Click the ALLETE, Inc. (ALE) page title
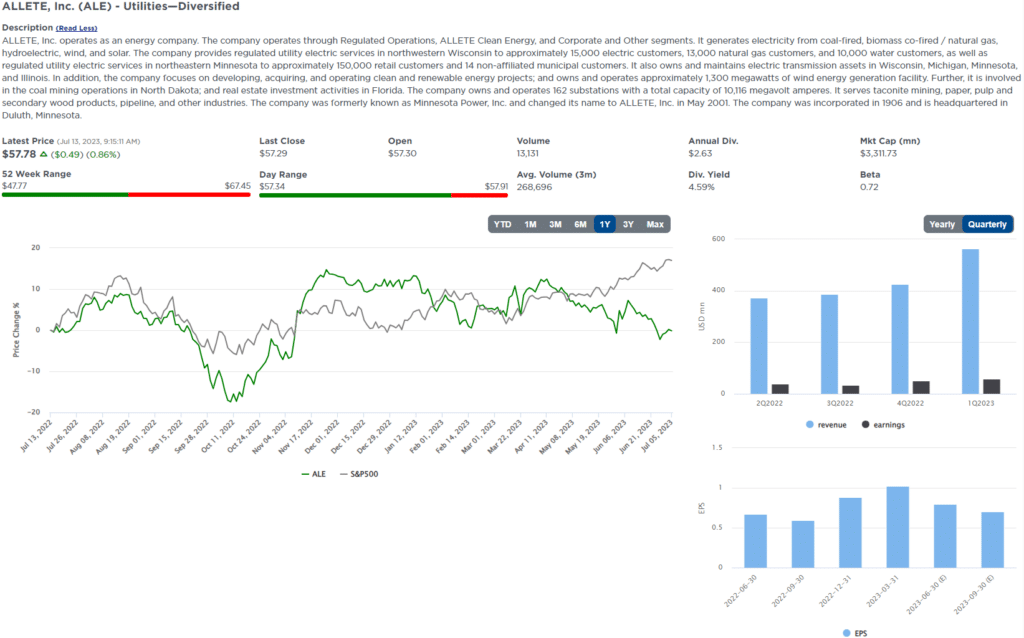 [121, 7]
